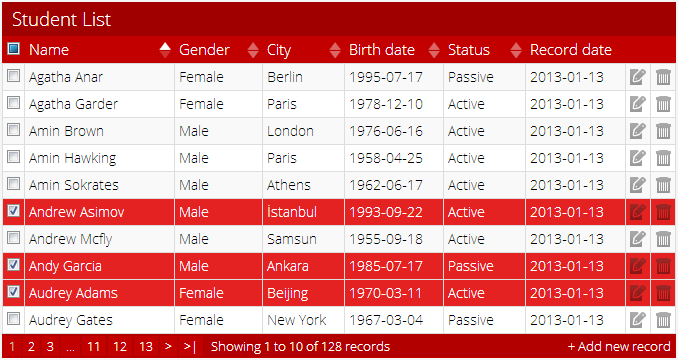Jump to last page button

click(190, 347)
